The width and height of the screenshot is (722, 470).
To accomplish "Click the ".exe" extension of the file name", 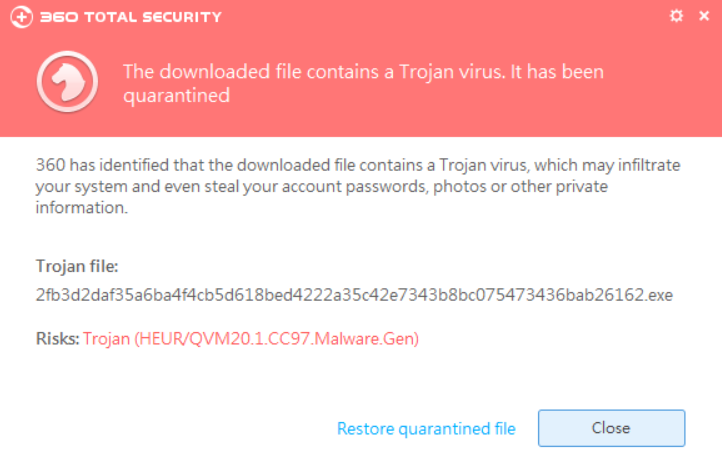I will (658, 295).
